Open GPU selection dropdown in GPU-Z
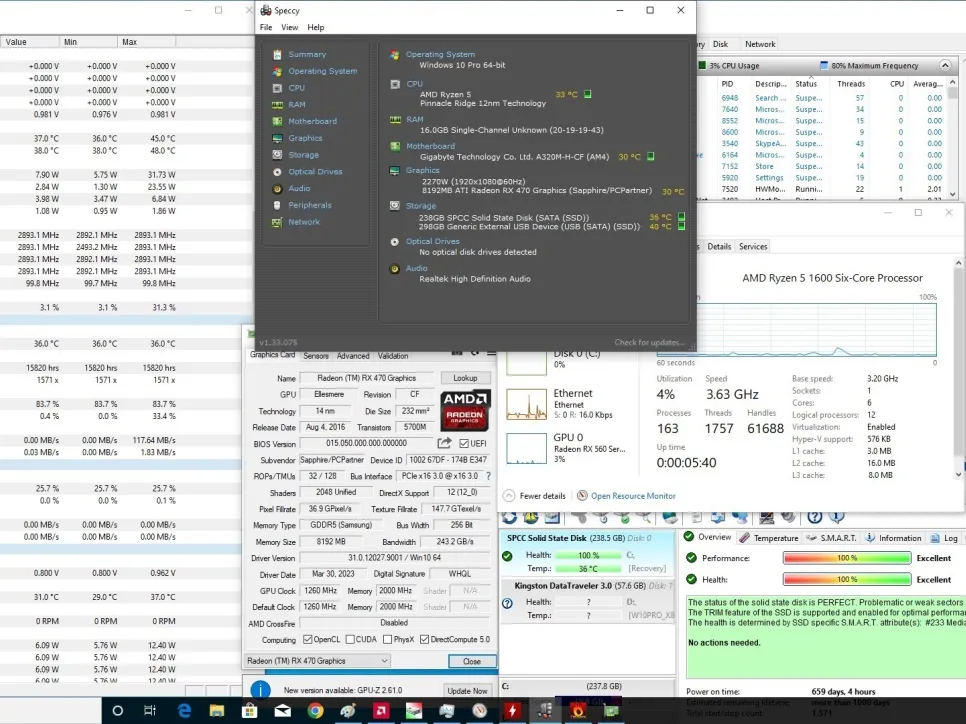966x724 pixels. [317, 661]
